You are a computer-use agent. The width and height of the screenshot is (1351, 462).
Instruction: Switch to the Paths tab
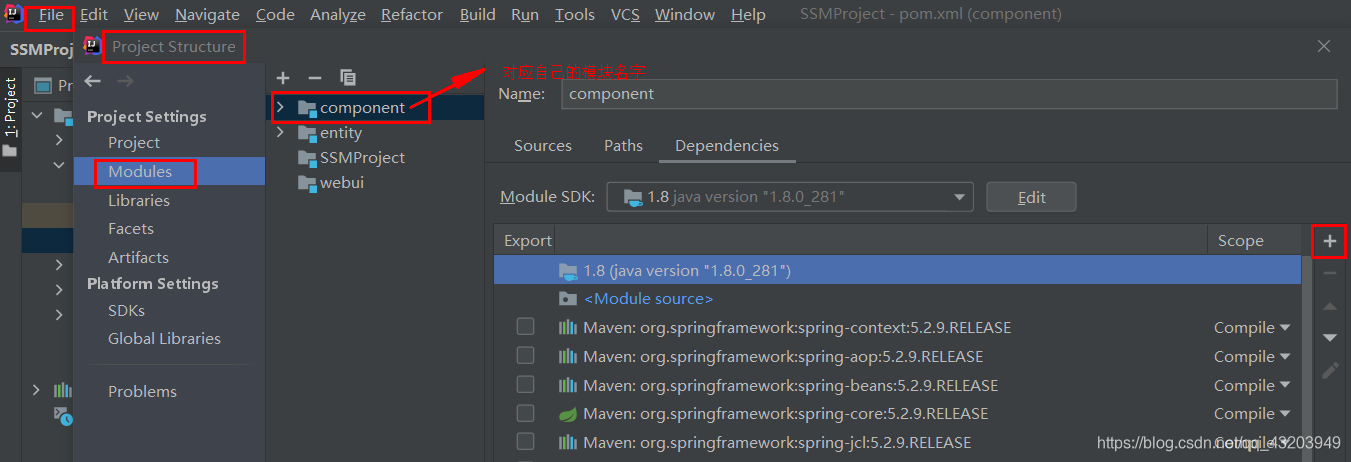pyautogui.click(x=623, y=146)
